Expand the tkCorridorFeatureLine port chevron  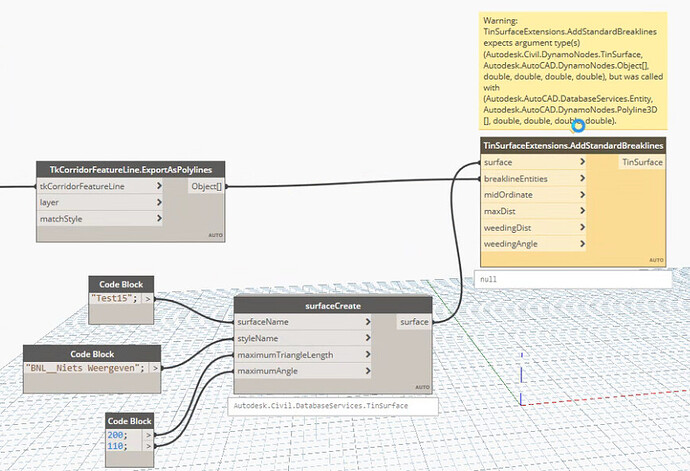159,186
